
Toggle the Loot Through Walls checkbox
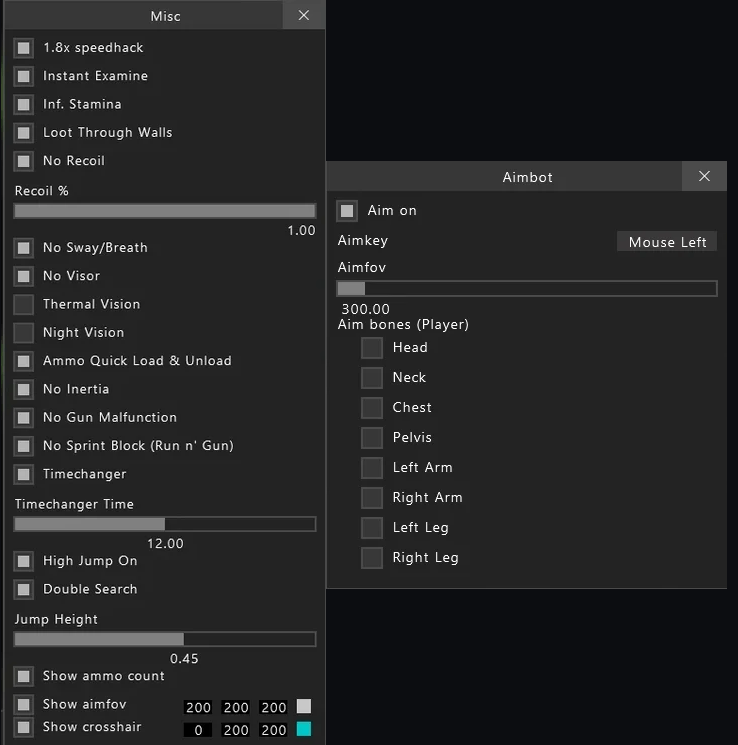[23, 133]
